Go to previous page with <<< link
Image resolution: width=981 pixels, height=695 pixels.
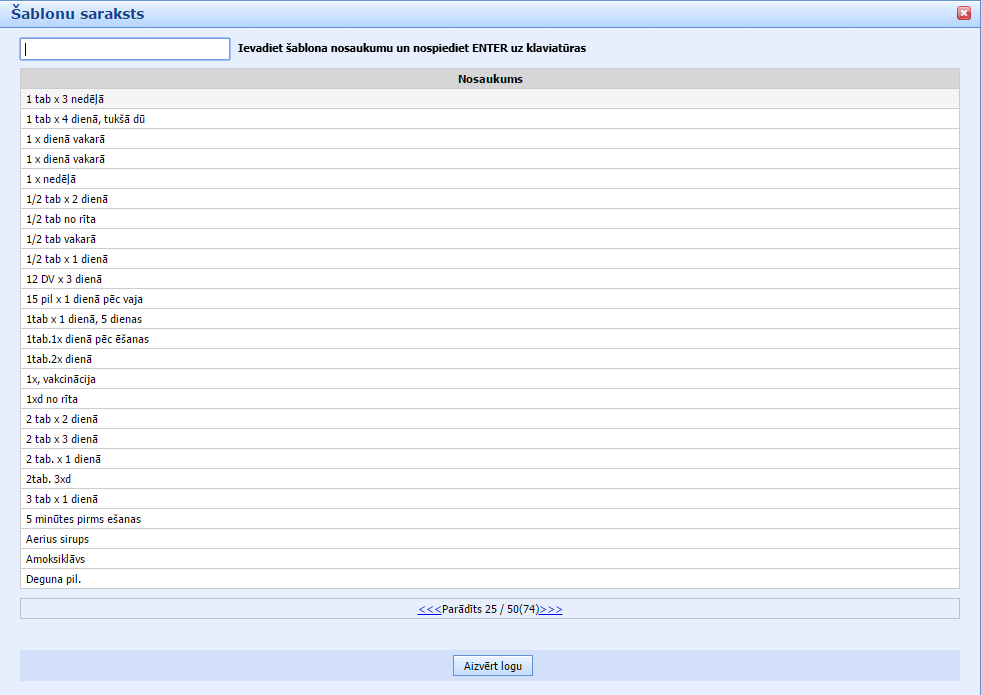pyautogui.click(x=429, y=609)
